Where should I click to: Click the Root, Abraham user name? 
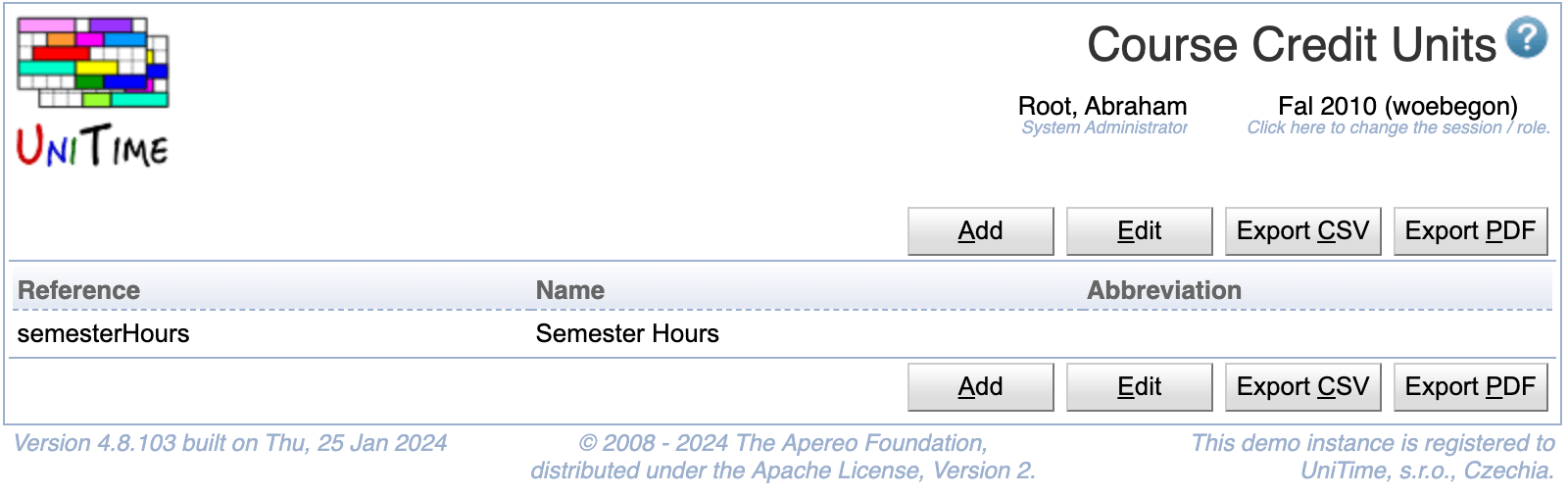coord(1102,106)
